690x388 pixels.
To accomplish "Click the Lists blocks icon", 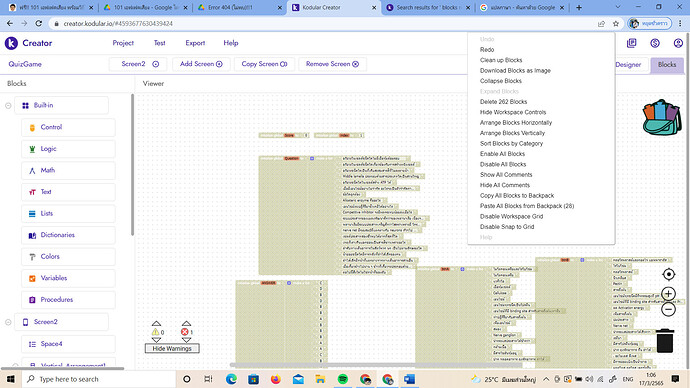I will coord(32,213).
